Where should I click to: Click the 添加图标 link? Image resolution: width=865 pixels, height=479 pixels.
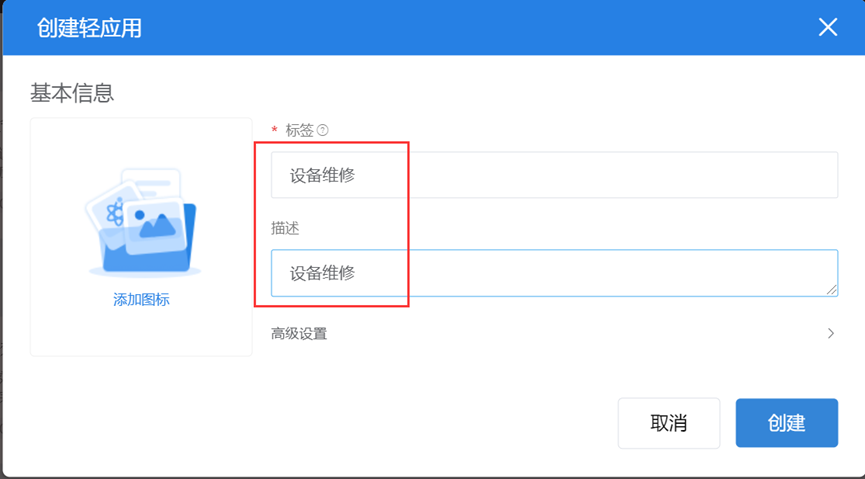click(141, 300)
